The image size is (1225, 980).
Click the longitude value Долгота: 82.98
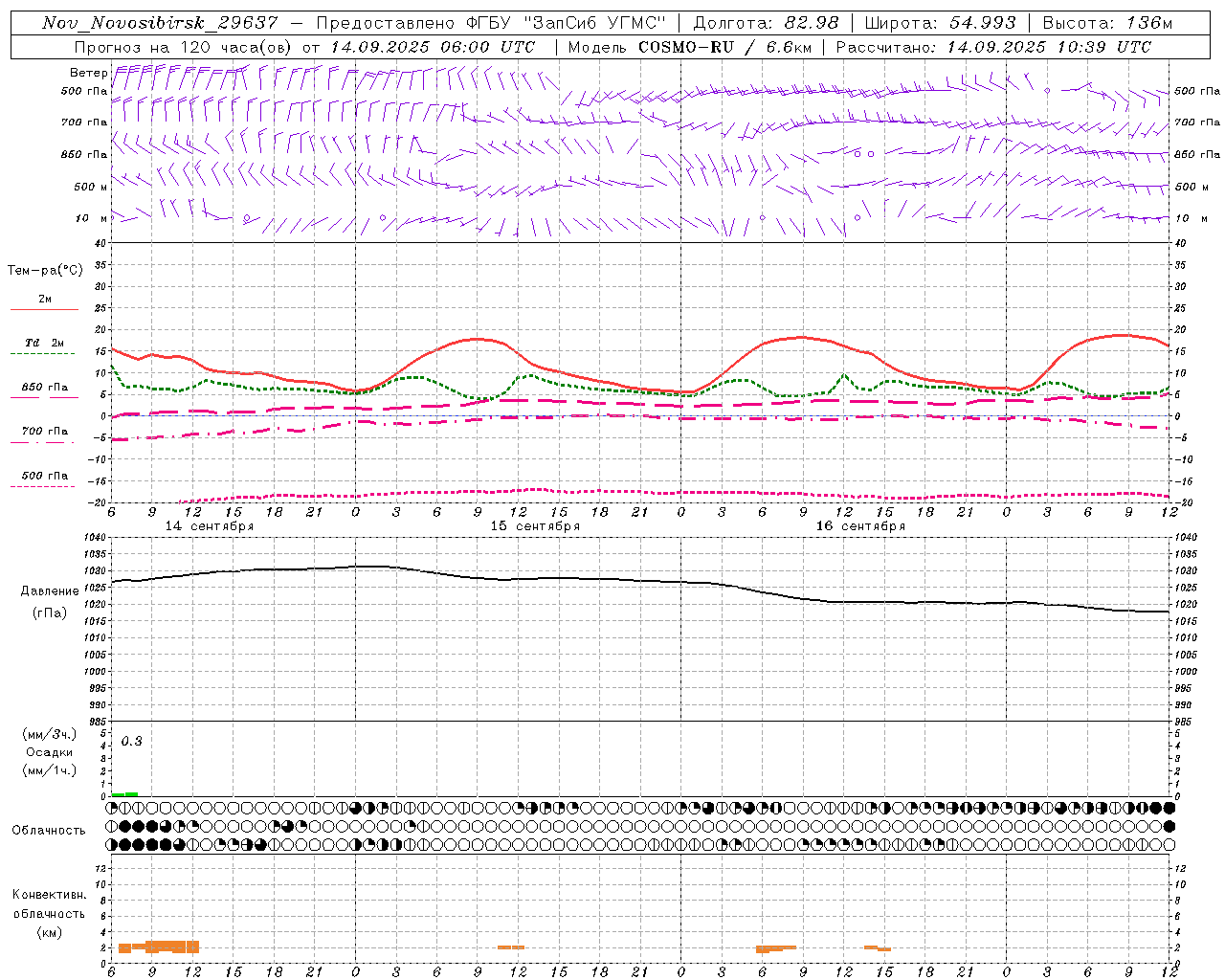pos(766,23)
